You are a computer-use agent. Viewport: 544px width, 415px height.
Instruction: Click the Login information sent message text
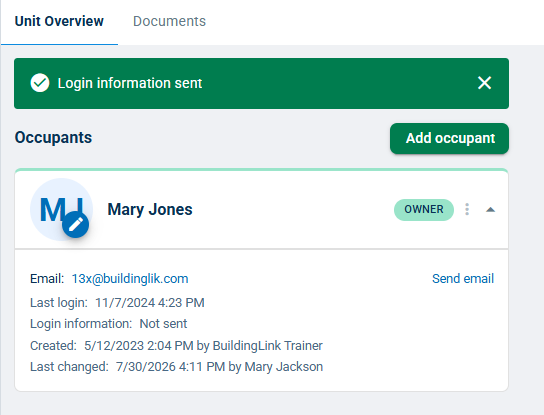click(x=130, y=83)
